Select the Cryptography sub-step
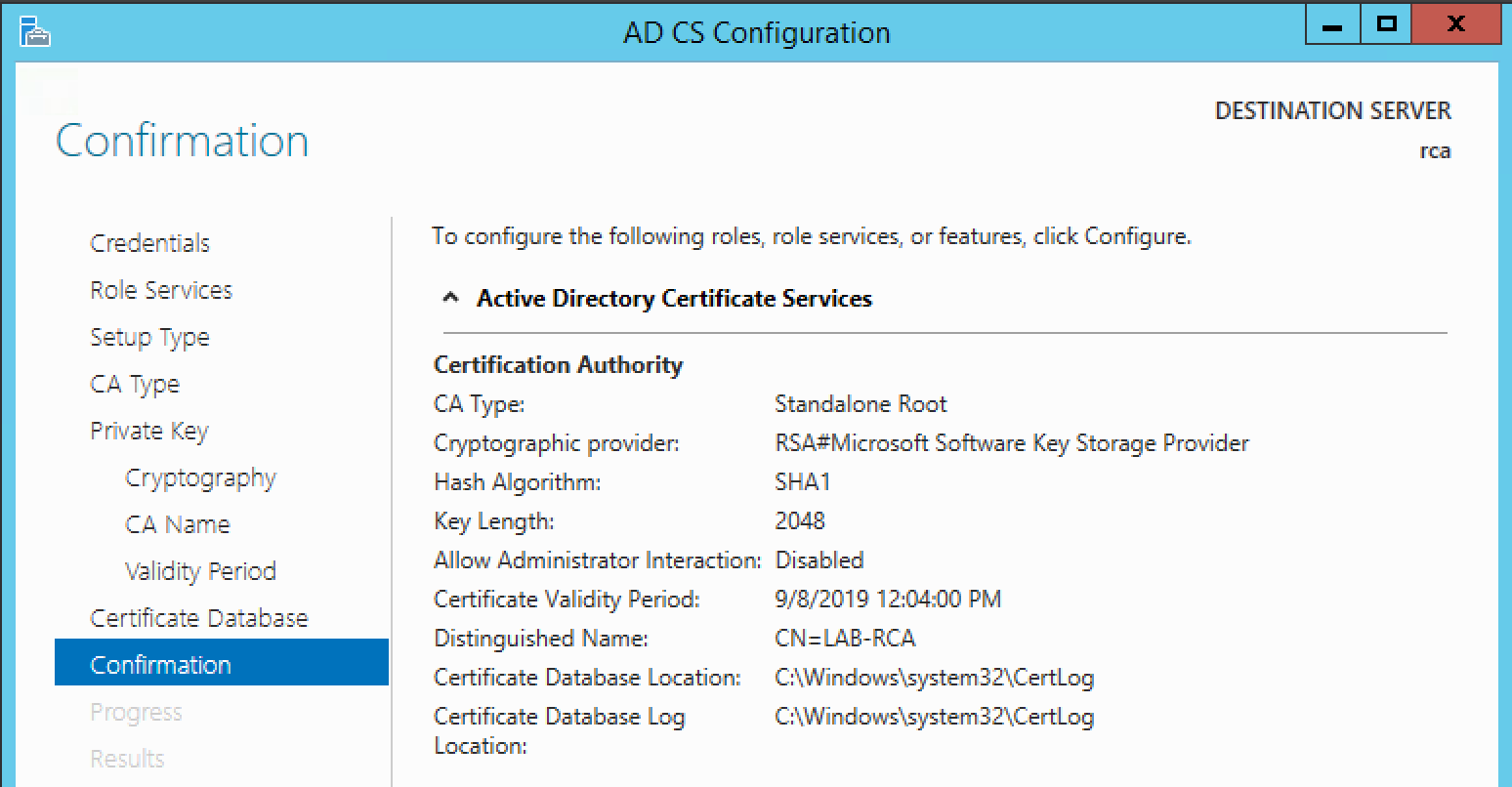 pos(200,477)
